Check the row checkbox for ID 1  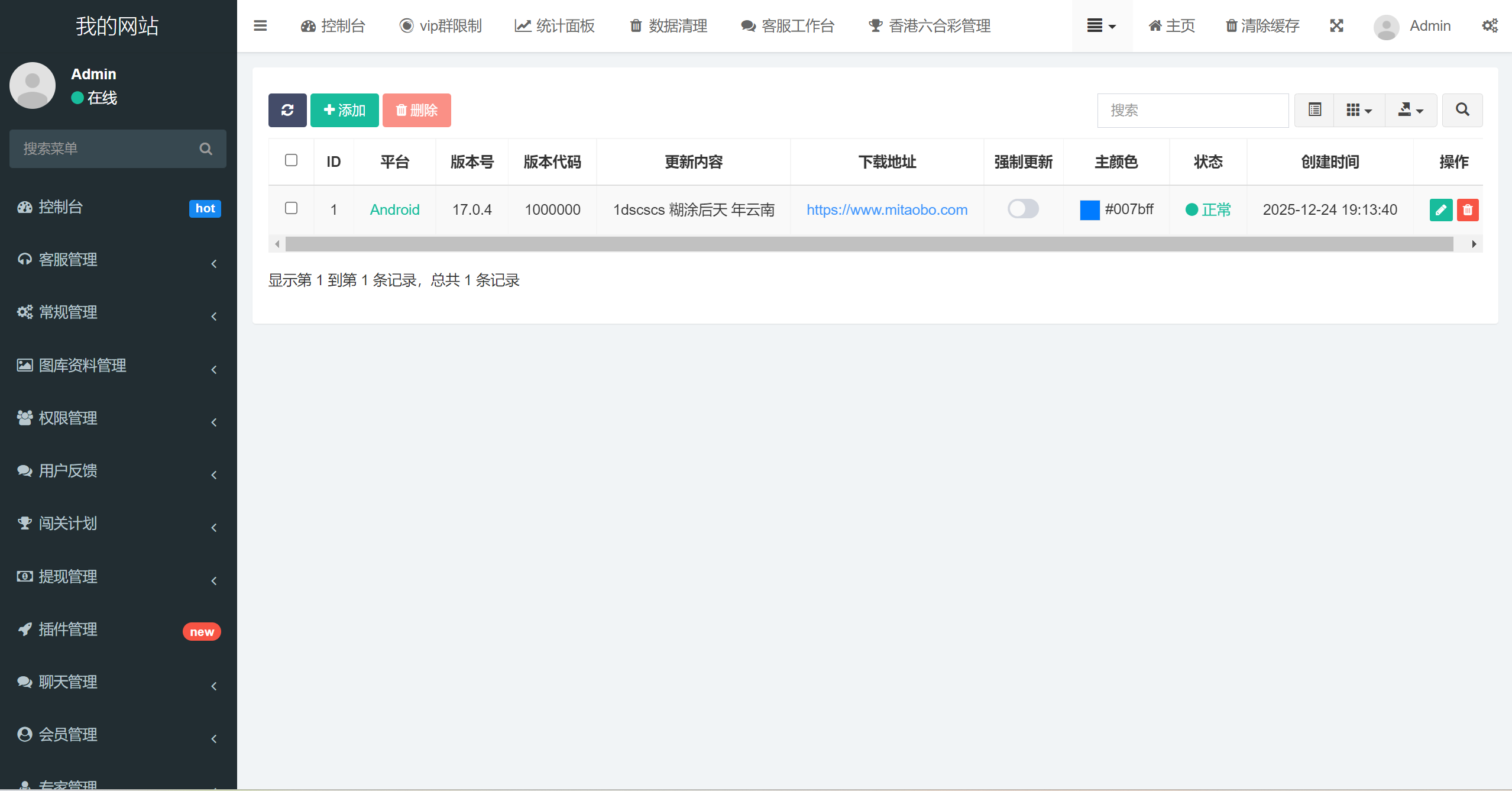tap(291, 208)
